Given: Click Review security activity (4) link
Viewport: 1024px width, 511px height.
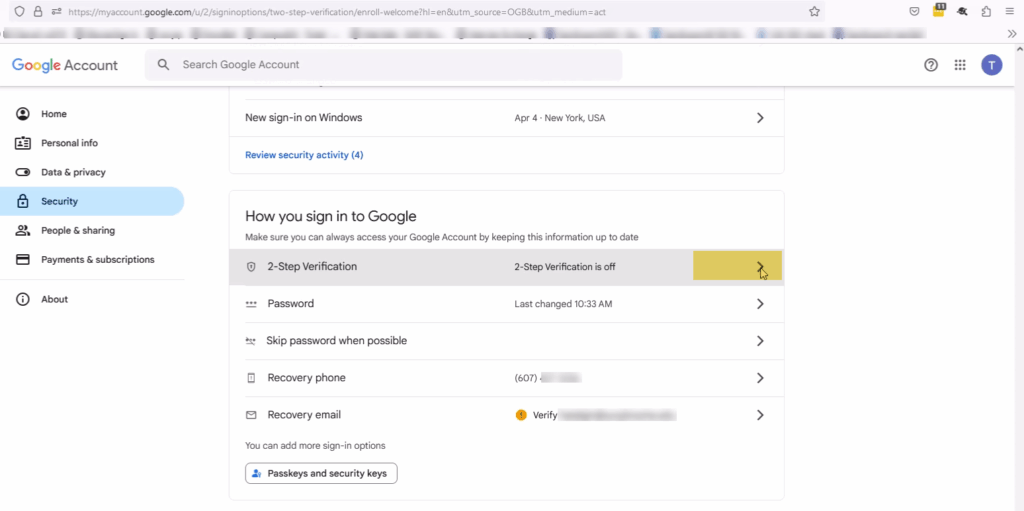Looking at the screenshot, I should pyautogui.click(x=304, y=155).
